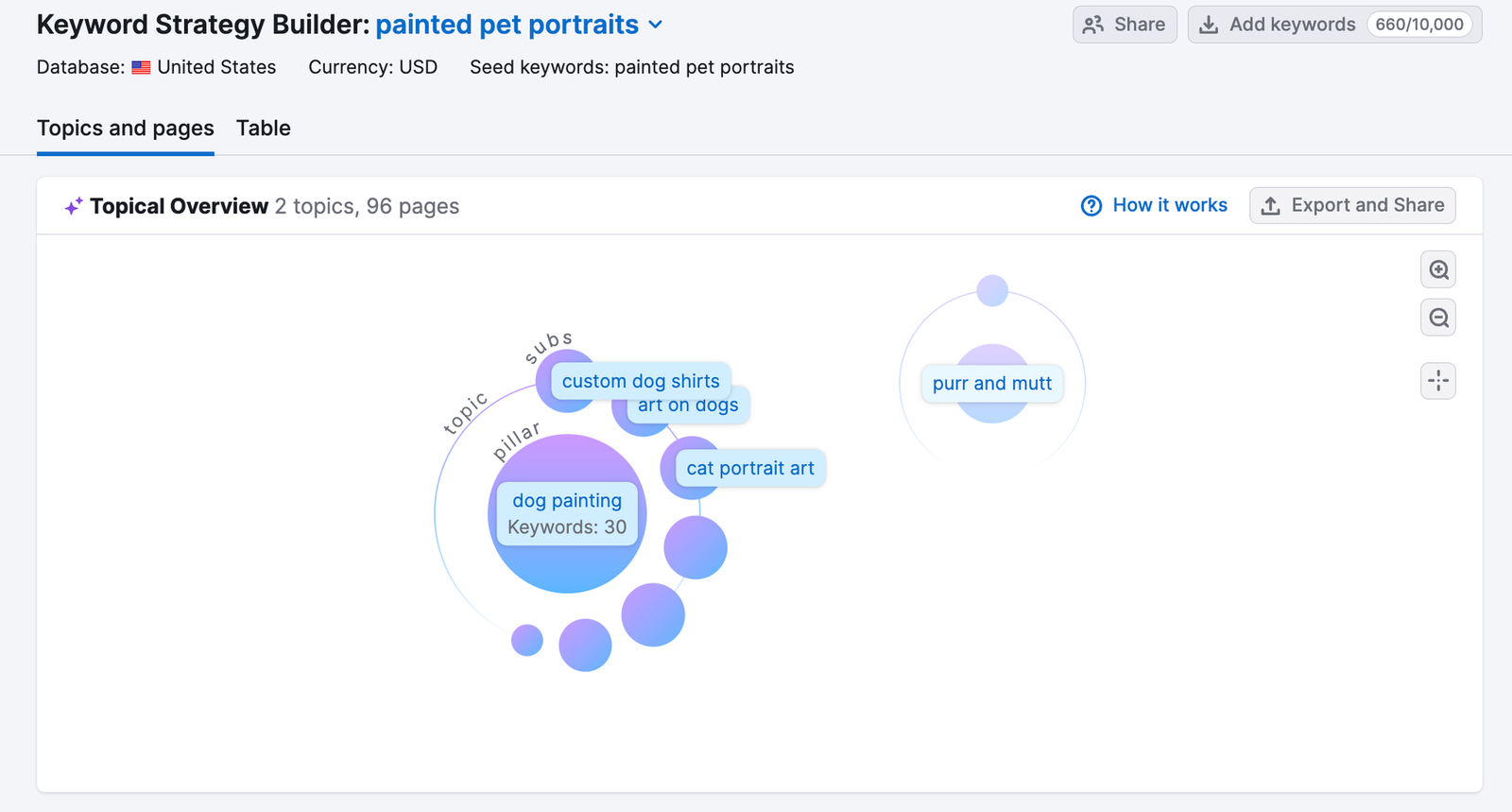The height and width of the screenshot is (812, 1512).
Task: Click the zoom in magnifier icon
Action: pos(1438,270)
